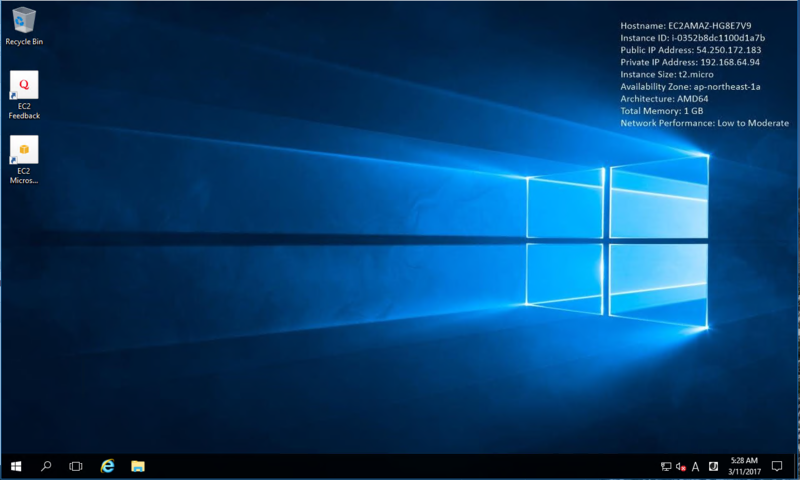The width and height of the screenshot is (800, 480).
Task: Open the network status tray icon
Action: pos(666,466)
